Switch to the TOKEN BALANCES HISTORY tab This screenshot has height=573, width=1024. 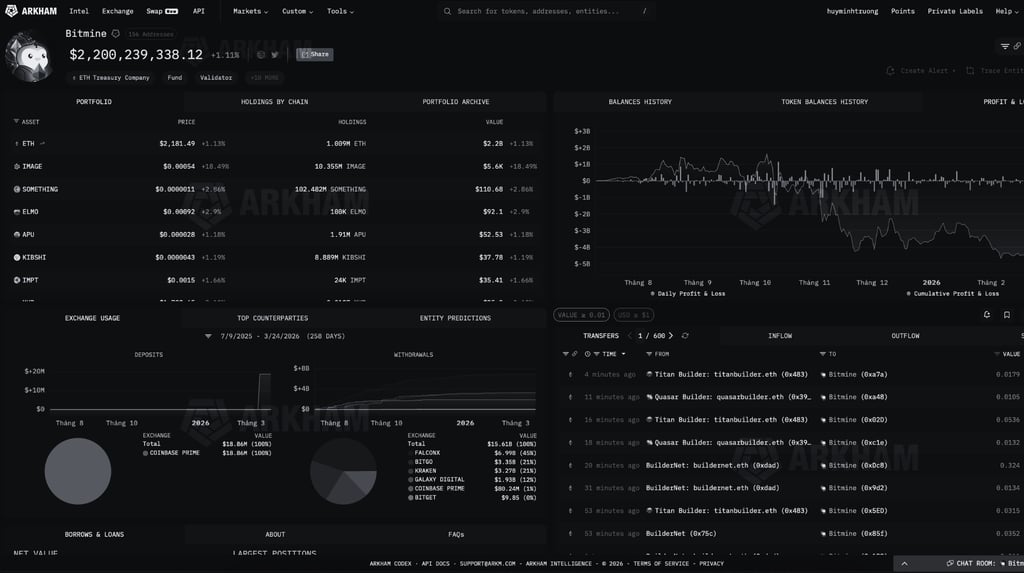click(x=825, y=102)
